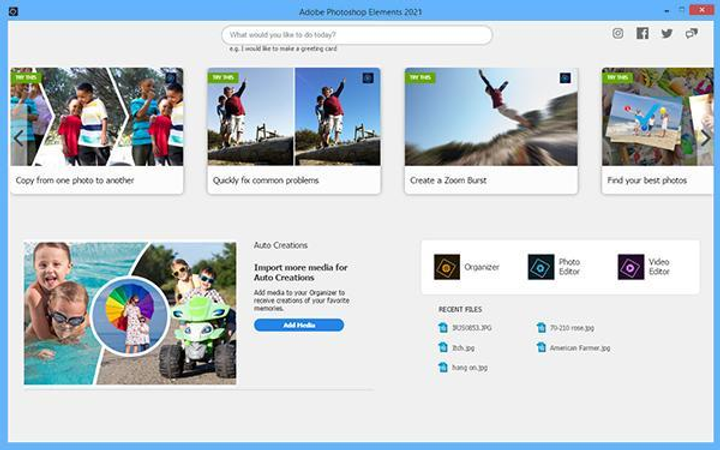Click the file icon beside 70-210 rose.jpg
This screenshot has height=450, width=720.
[541, 327]
